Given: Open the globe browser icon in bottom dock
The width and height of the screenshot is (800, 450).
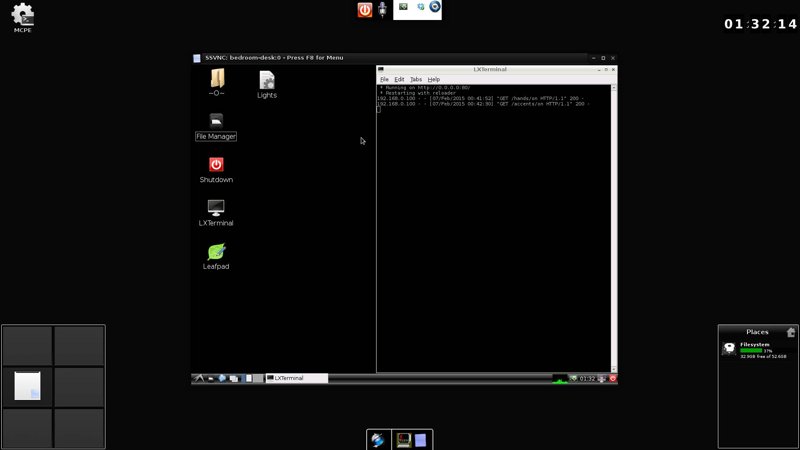Looking at the screenshot, I should tap(378, 440).
